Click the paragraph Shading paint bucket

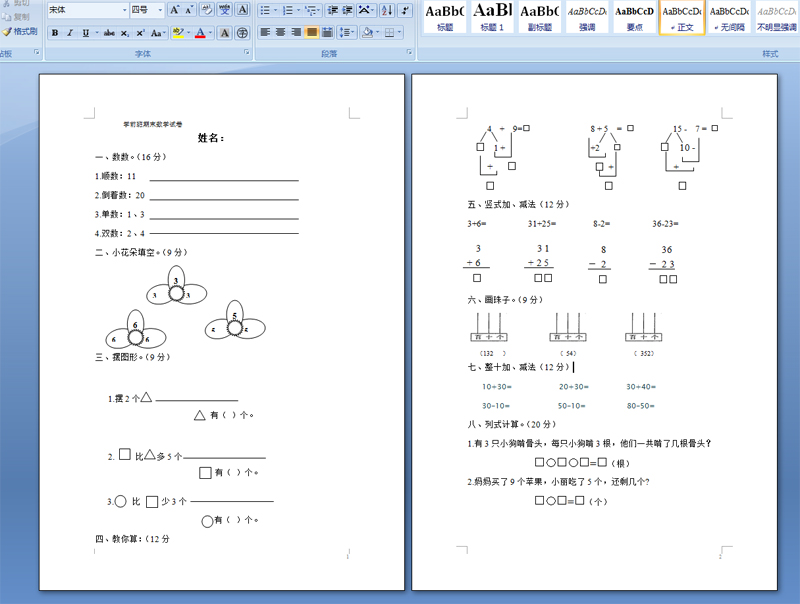point(366,33)
